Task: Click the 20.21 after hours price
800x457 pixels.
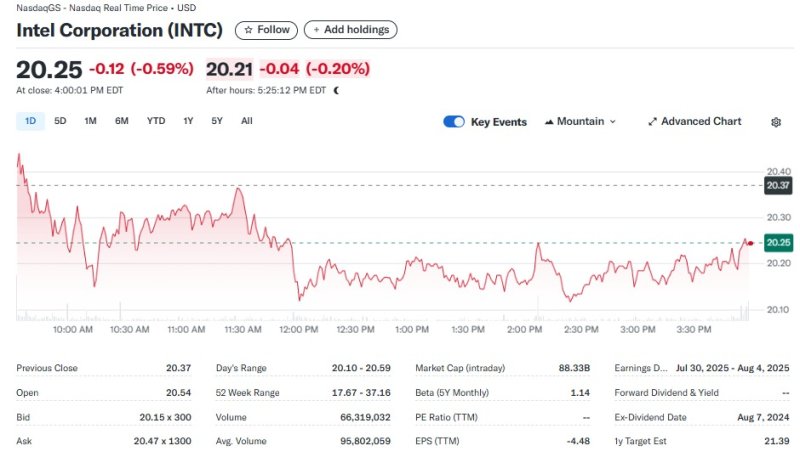Action: (229, 69)
